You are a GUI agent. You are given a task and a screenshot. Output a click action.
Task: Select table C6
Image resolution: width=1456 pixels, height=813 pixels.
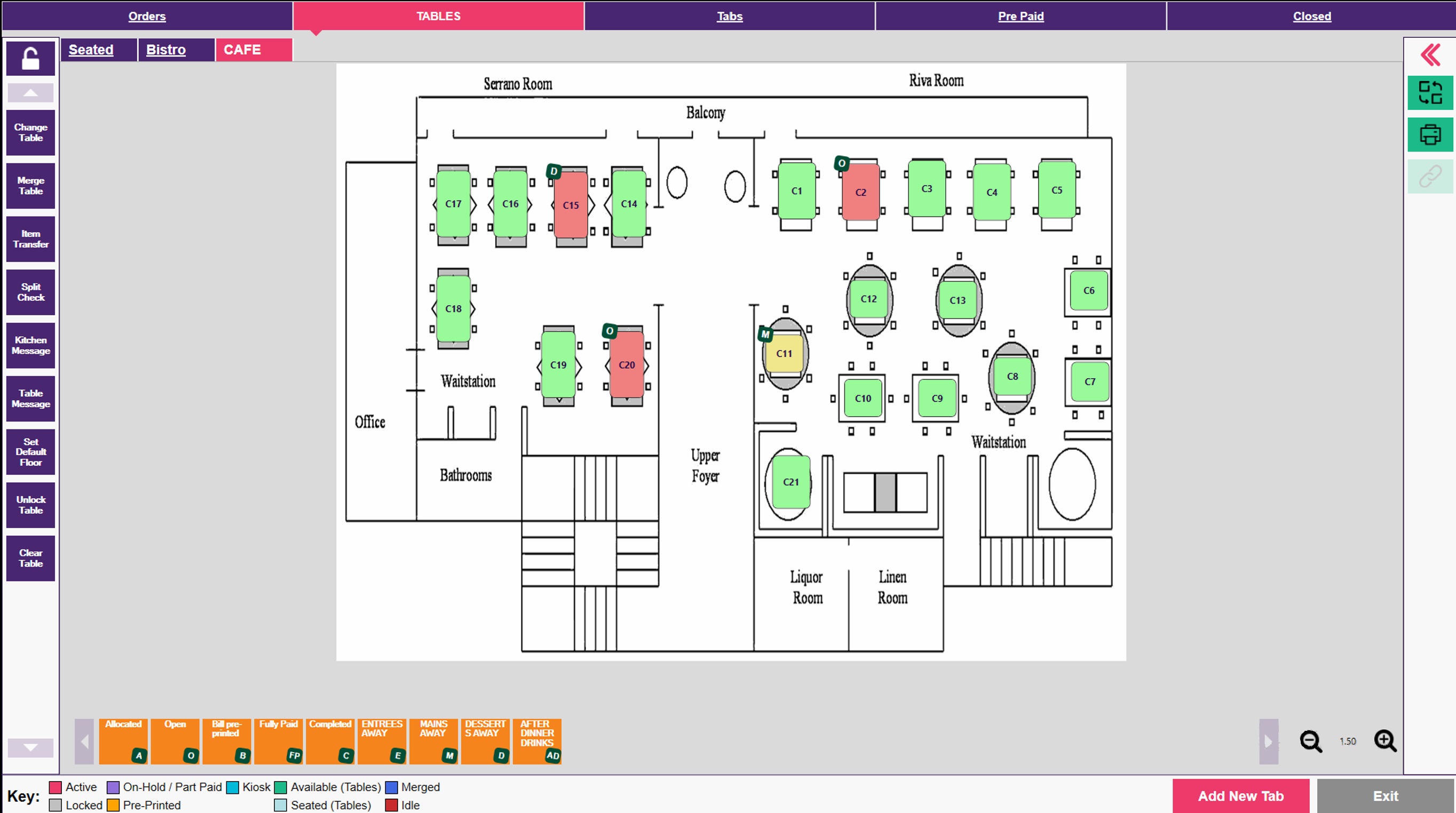[x=1089, y=290]
